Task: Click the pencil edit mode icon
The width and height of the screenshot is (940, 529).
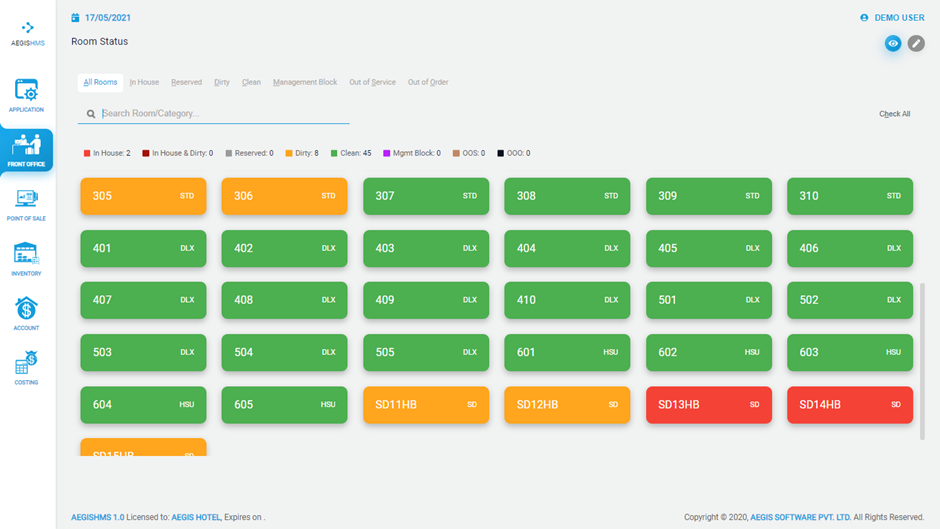Action: coord(915,44)
